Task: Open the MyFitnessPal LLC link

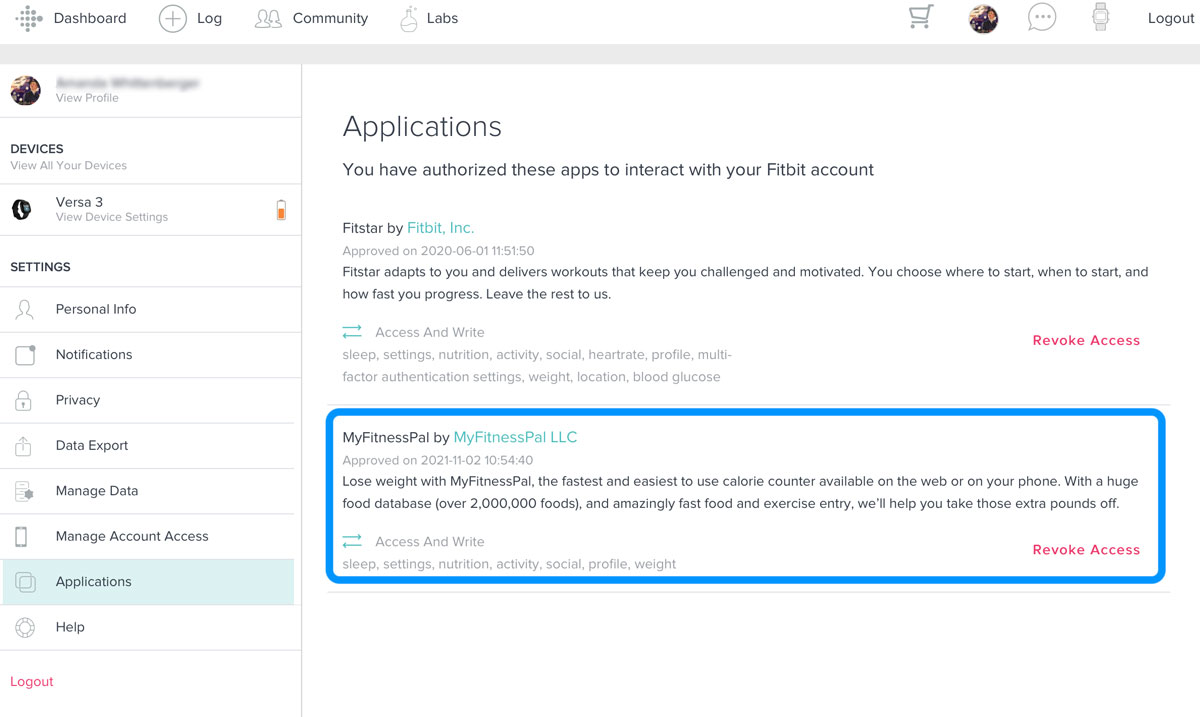Action: click(515, 437)
